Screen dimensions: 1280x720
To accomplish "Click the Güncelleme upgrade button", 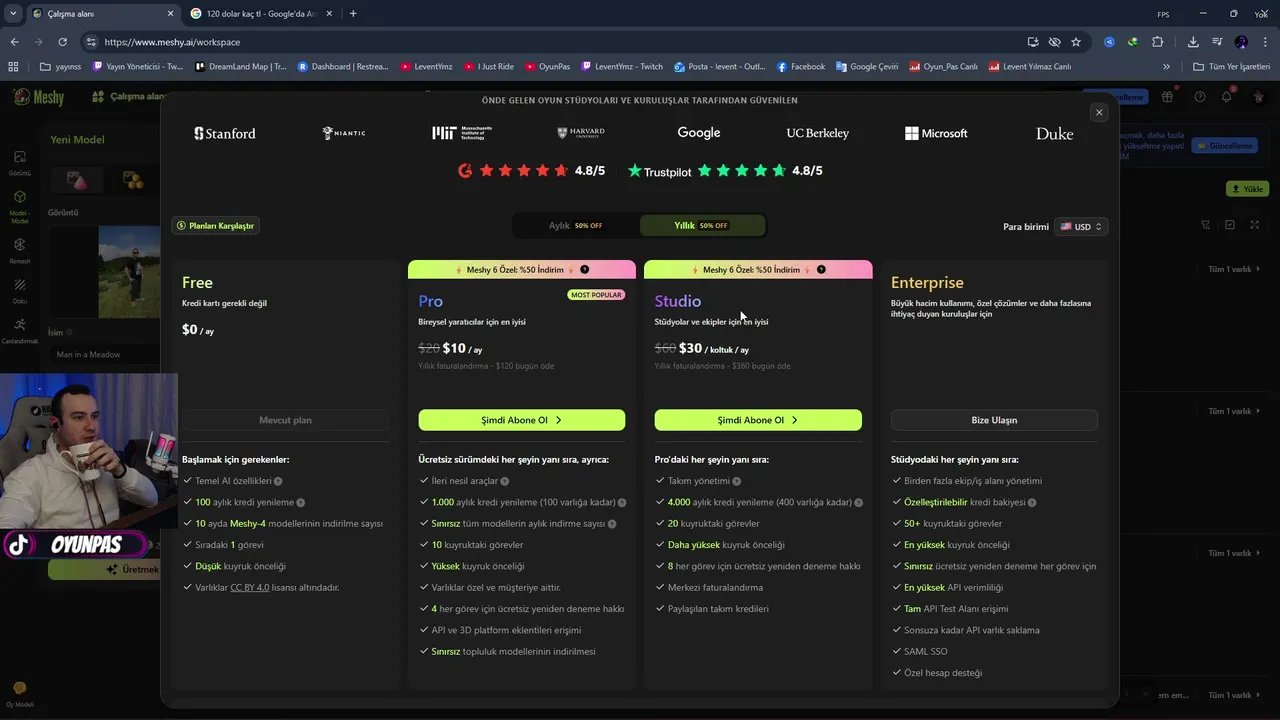I will point(1226,146).
